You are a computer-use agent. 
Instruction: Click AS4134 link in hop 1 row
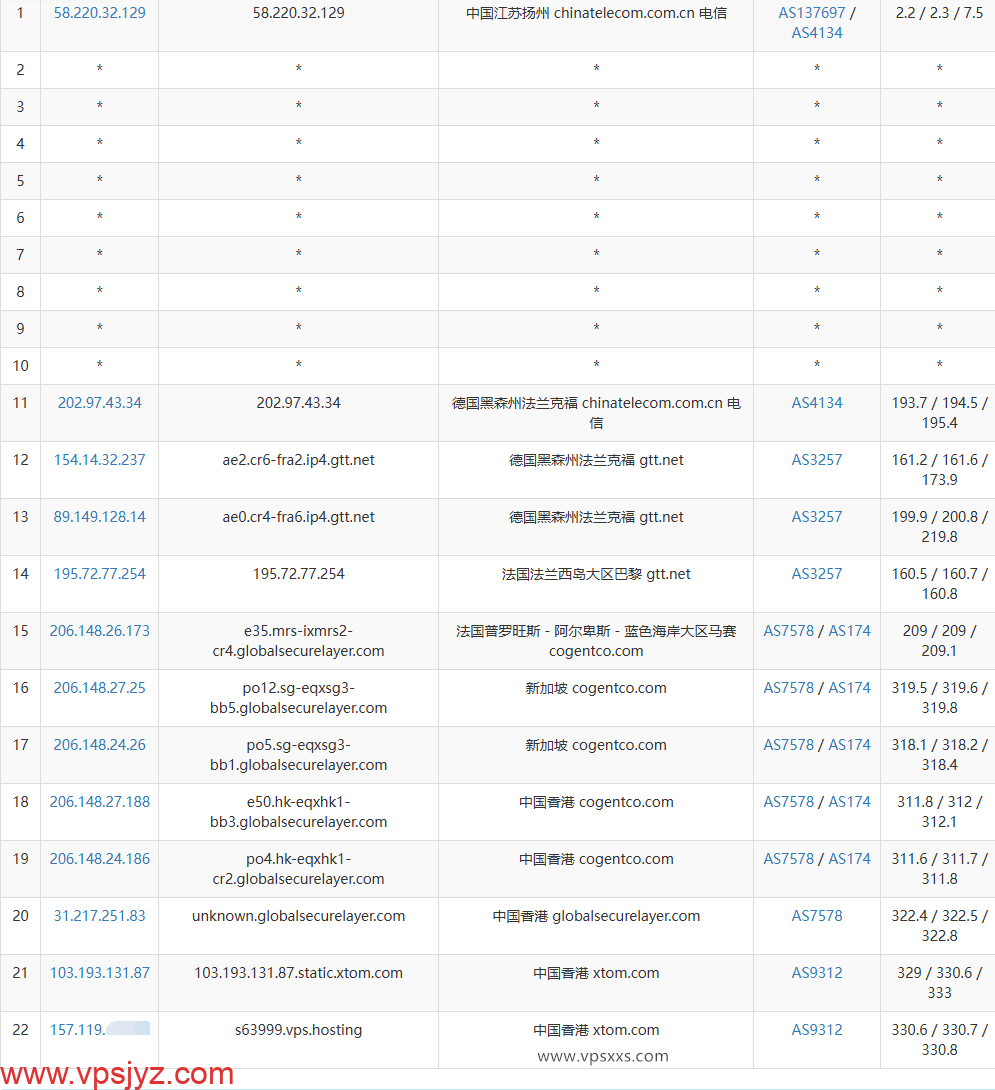point(817,33)
